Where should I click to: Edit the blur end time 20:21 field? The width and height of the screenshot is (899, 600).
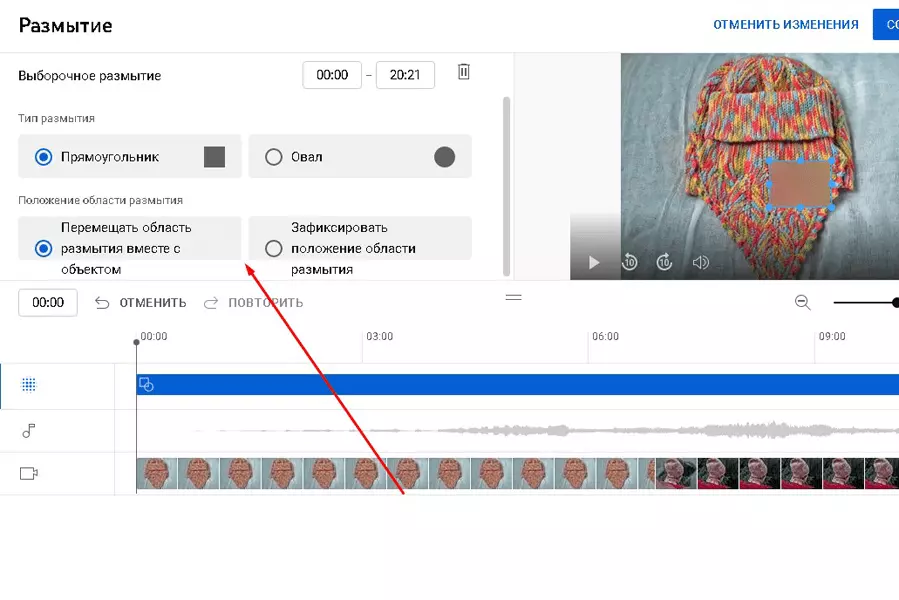405,75
